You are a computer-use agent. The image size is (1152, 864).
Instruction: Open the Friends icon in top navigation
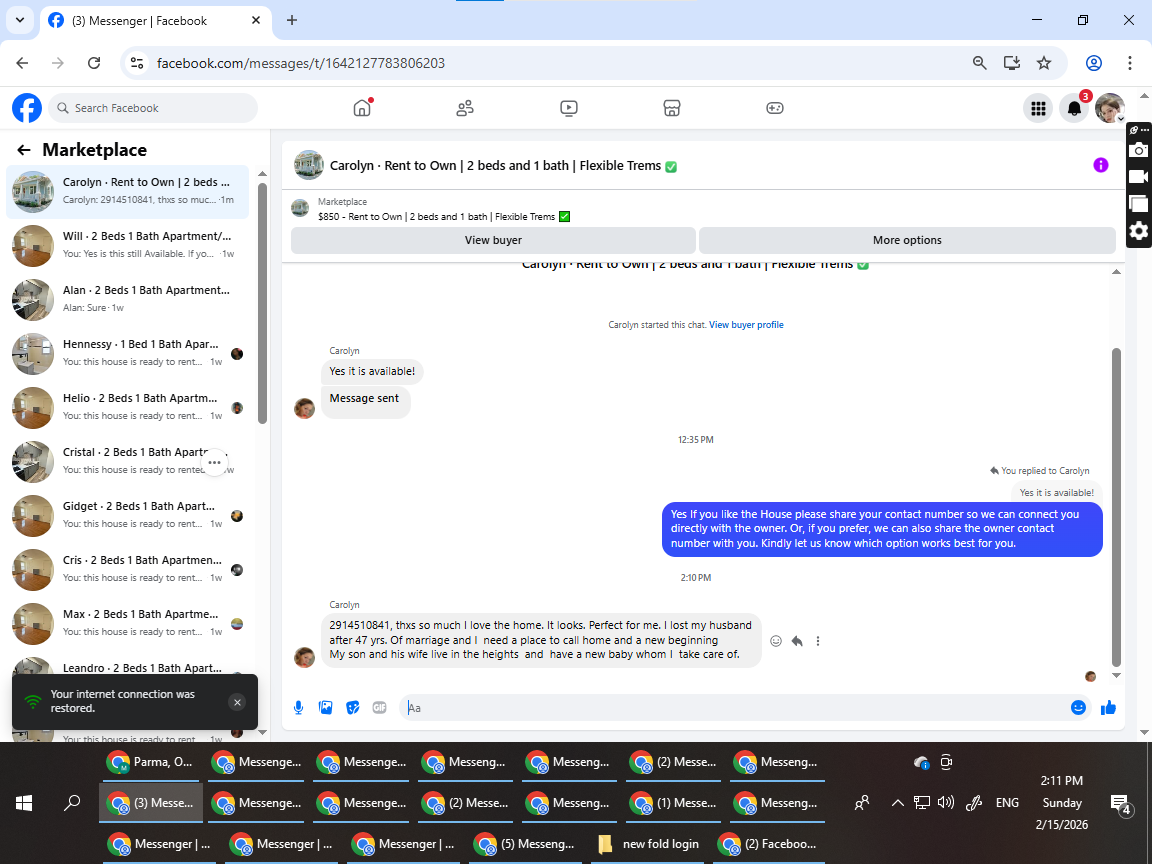pyautogui.click(x=465, y=108)
